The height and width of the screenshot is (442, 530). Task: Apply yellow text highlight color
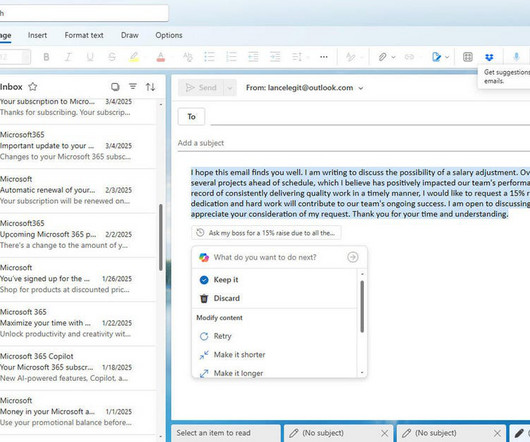pyautogui.click(x=134, y=57)
